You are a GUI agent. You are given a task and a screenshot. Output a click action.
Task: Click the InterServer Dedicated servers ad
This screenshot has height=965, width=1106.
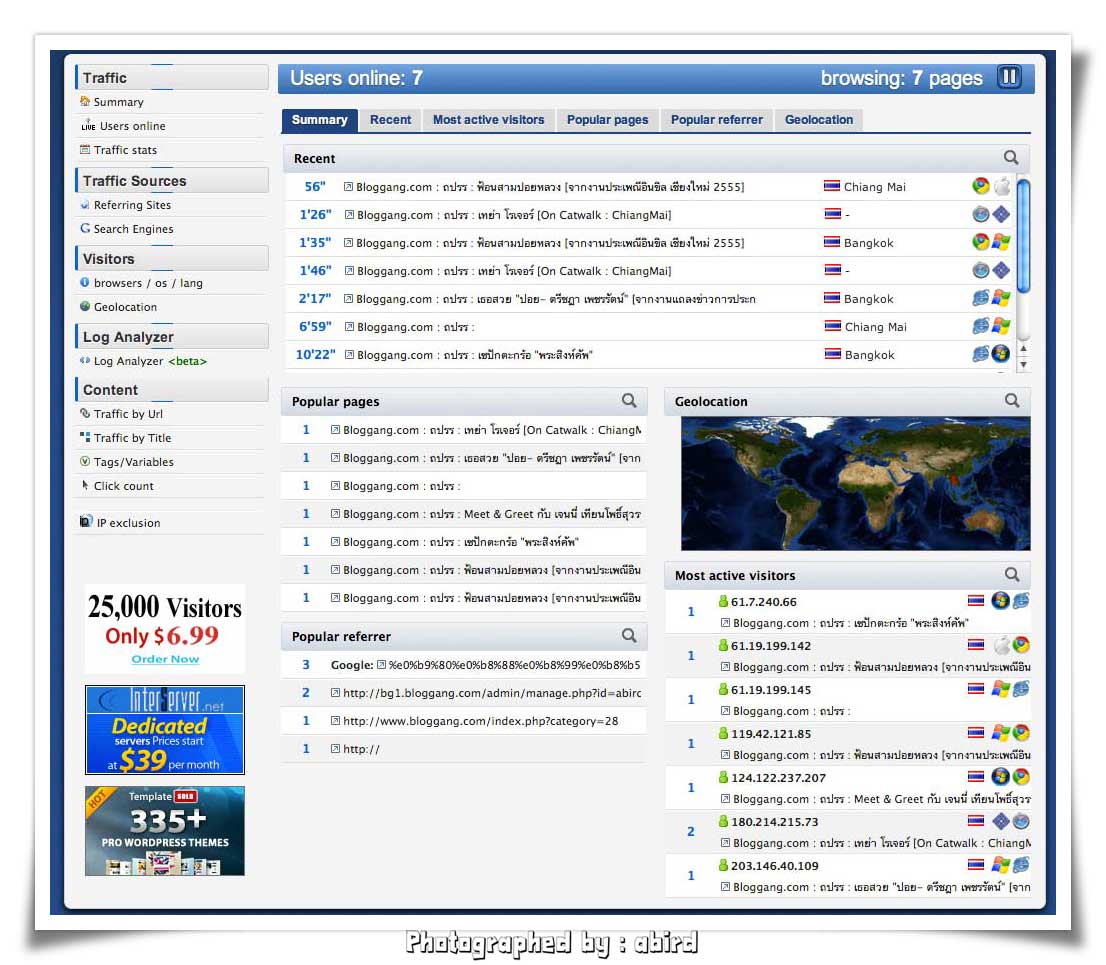point(165,729)
